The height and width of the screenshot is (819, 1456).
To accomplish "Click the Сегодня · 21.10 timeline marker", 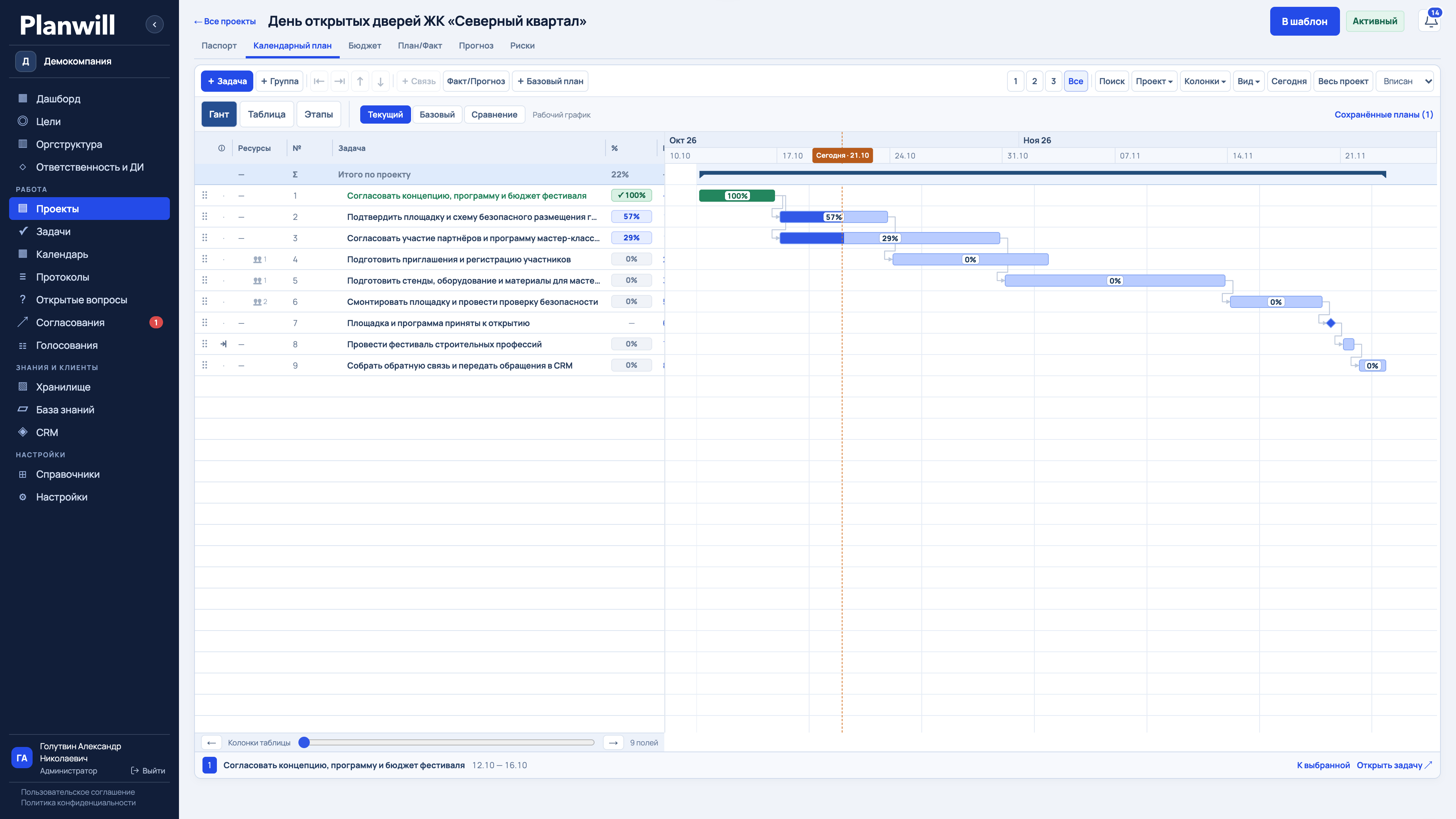I will coord(842,155).
